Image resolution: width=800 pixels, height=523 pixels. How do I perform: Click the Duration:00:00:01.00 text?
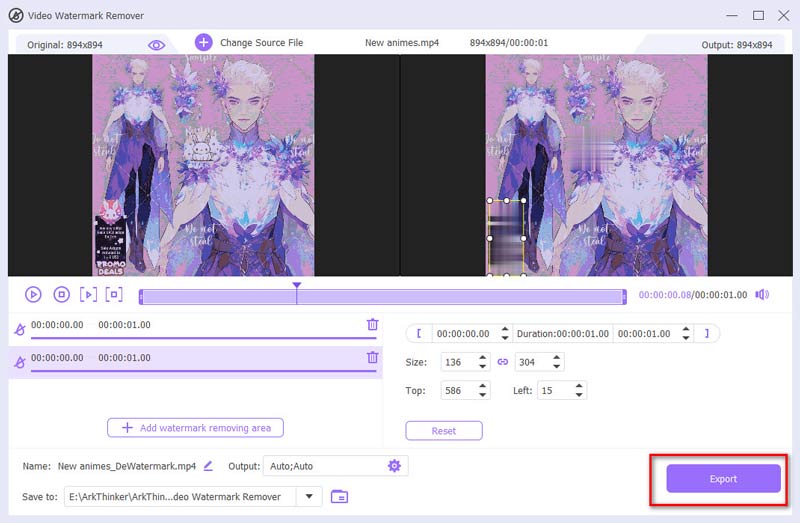tap(563, 334)
